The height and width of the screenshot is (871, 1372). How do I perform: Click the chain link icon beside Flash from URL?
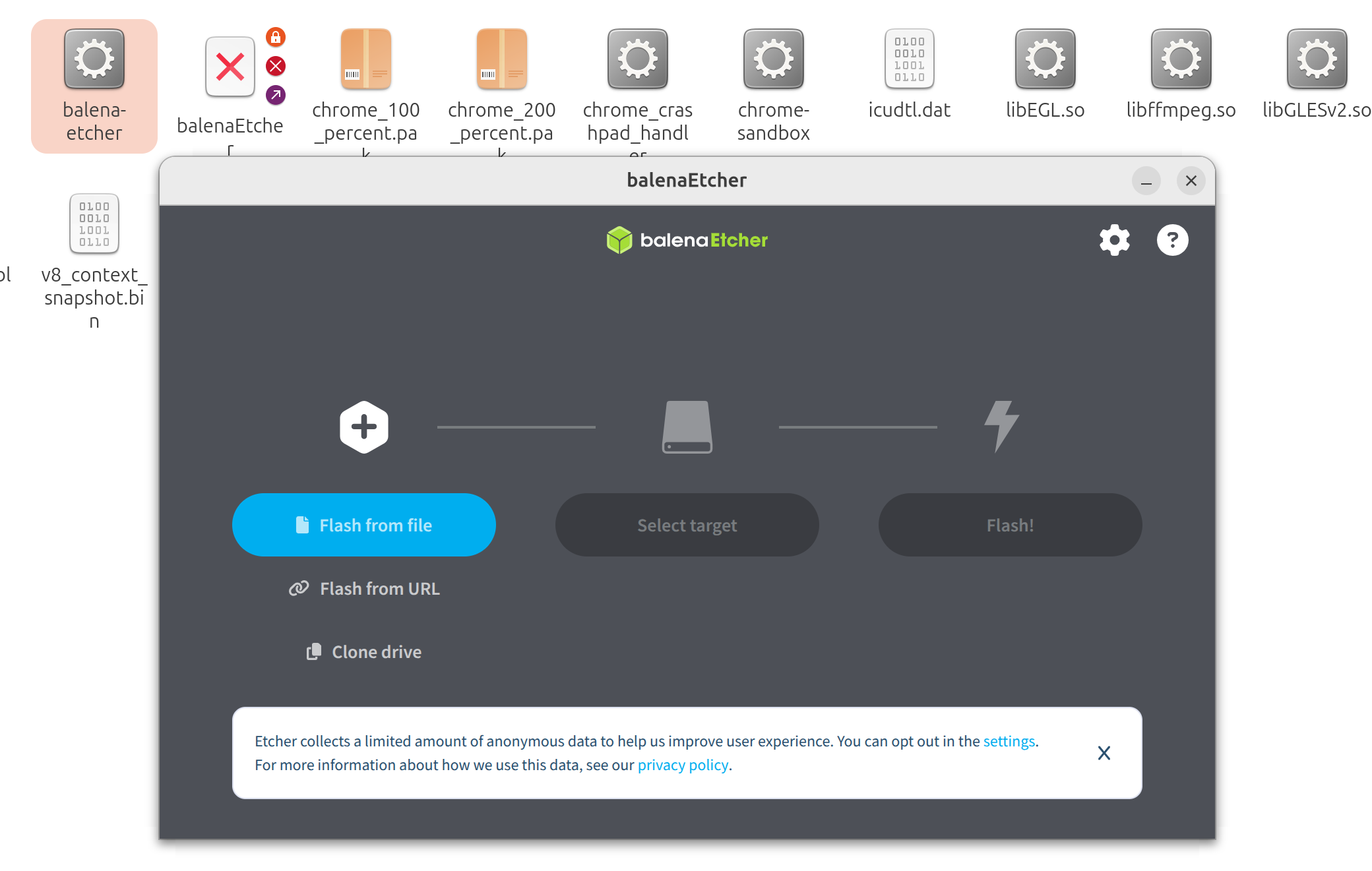tap(299, 588)
